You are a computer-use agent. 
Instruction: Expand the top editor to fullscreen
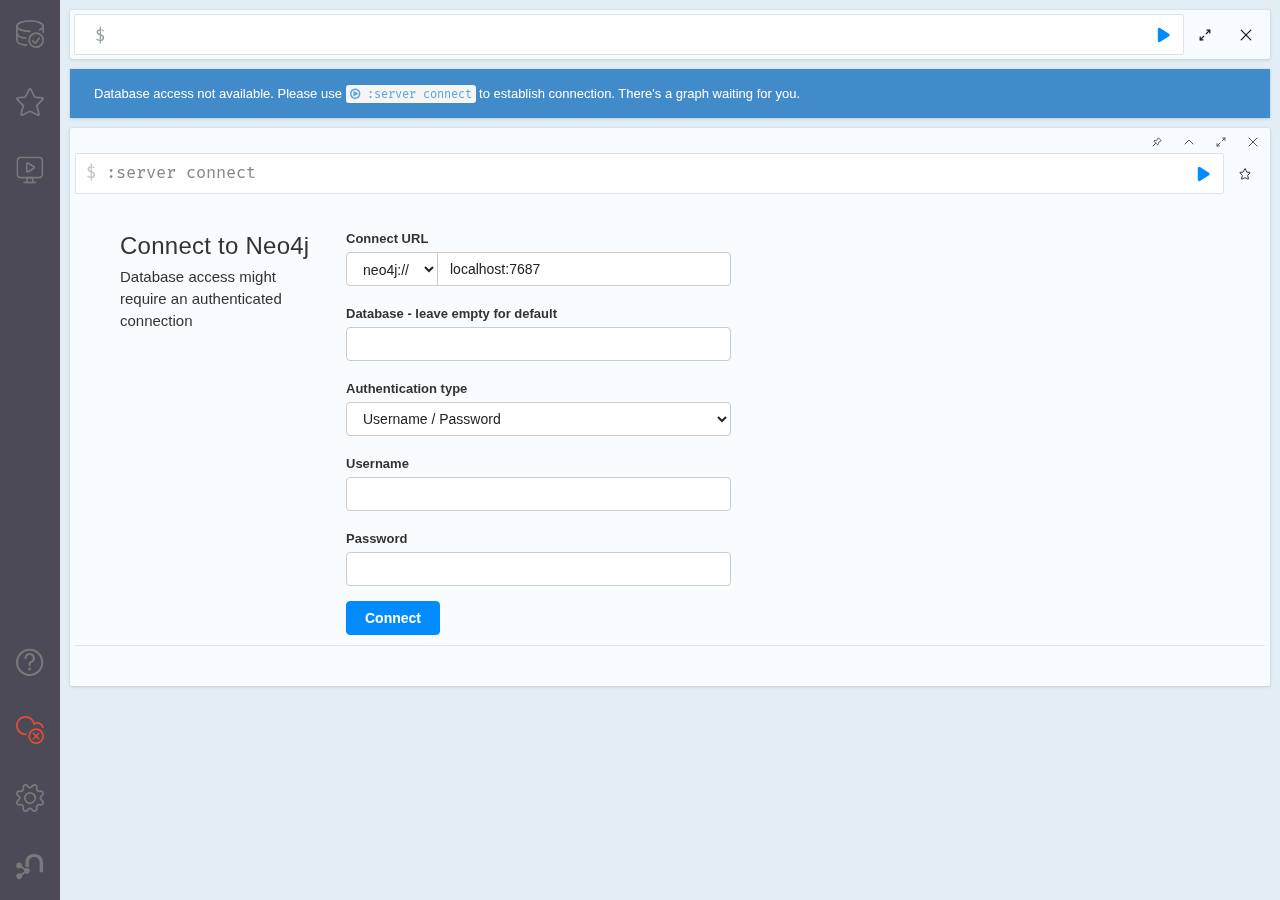pos(1205,35)
